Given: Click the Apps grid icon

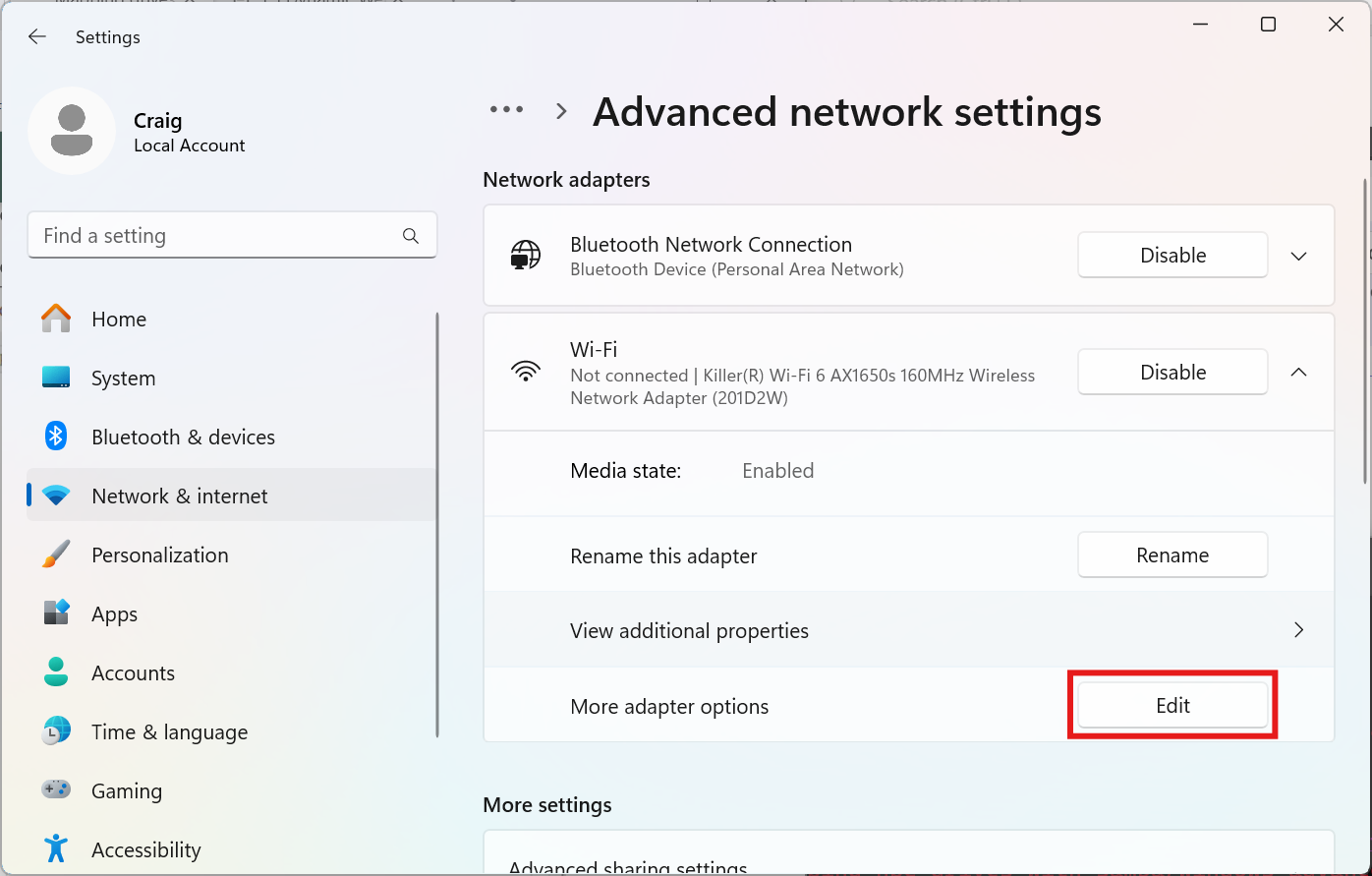Looking at the screenshot, I should click(x=56, y=613).
